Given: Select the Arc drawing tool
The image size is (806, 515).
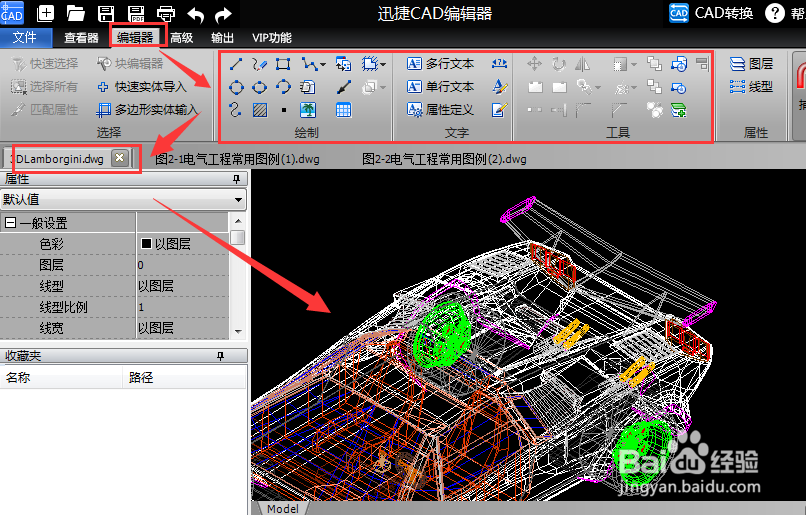Looking at the screenshot, I should (x=283, y=87).
